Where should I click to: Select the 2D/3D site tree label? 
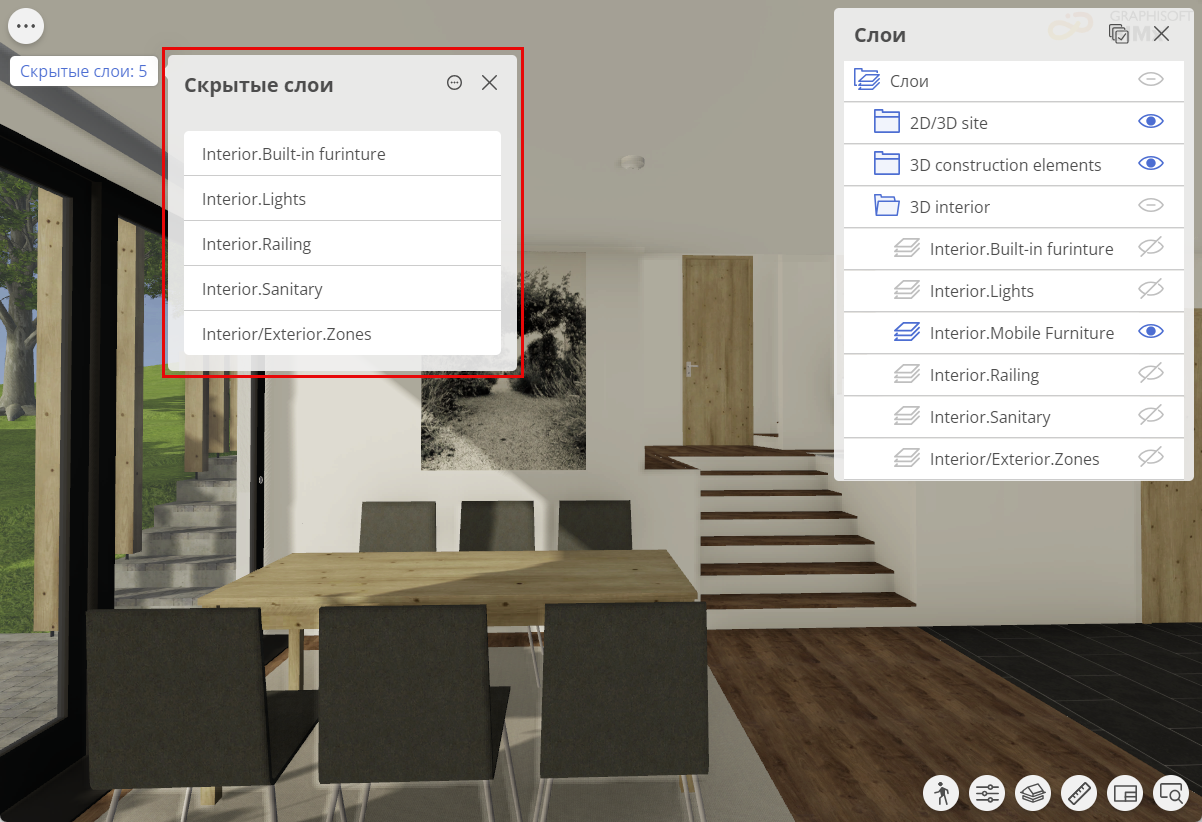[x=949, y=123]
